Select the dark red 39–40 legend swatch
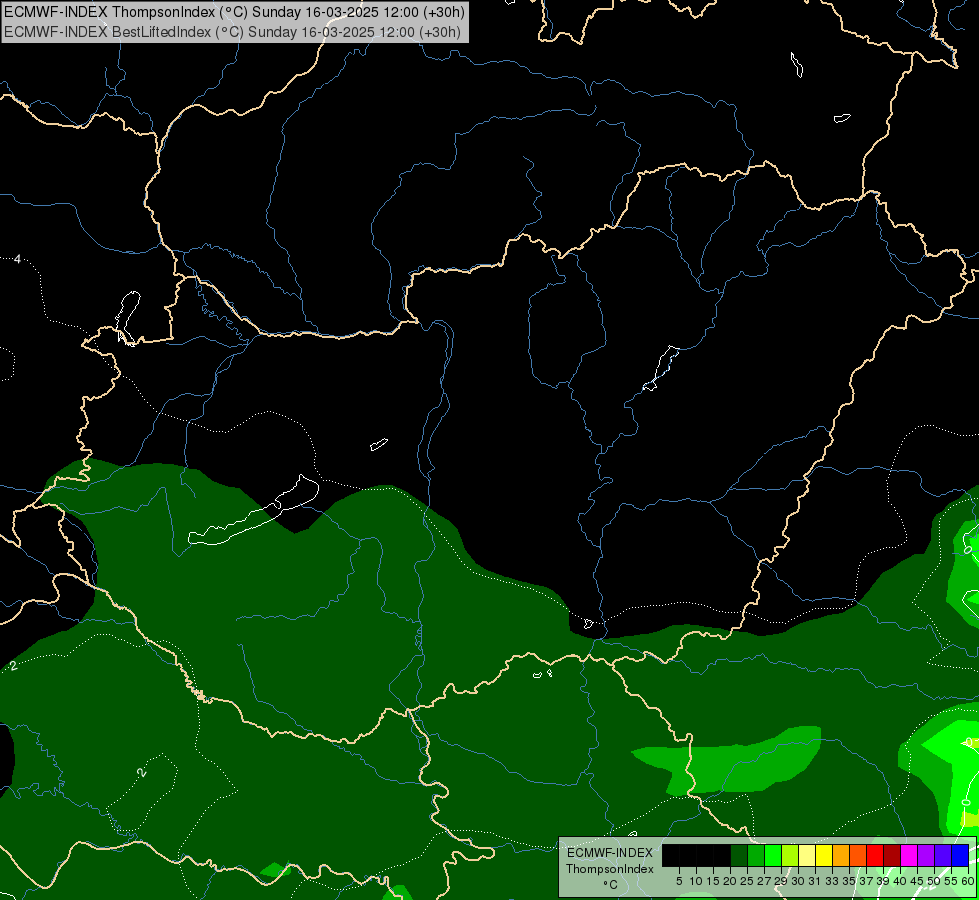 click(892, 855)
